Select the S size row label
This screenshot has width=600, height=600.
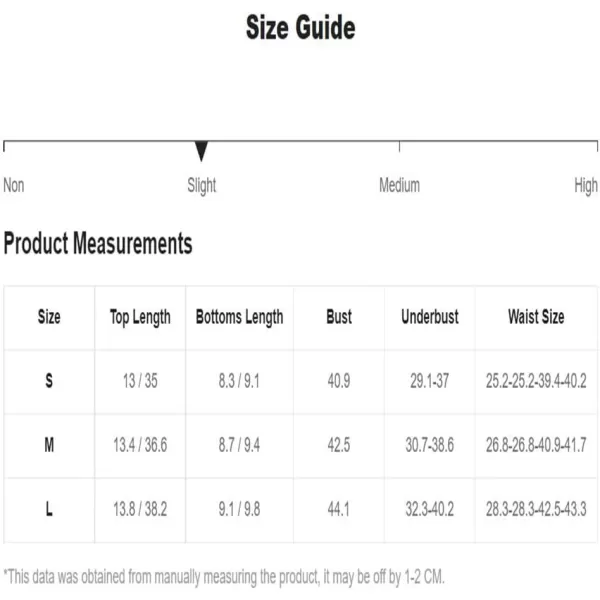click(49, 381)
